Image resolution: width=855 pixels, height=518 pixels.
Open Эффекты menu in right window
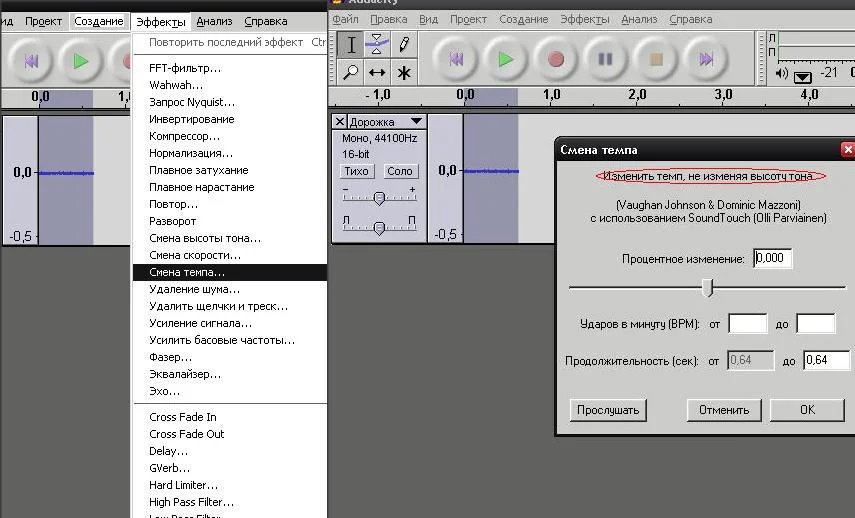(x=585, y=19)
